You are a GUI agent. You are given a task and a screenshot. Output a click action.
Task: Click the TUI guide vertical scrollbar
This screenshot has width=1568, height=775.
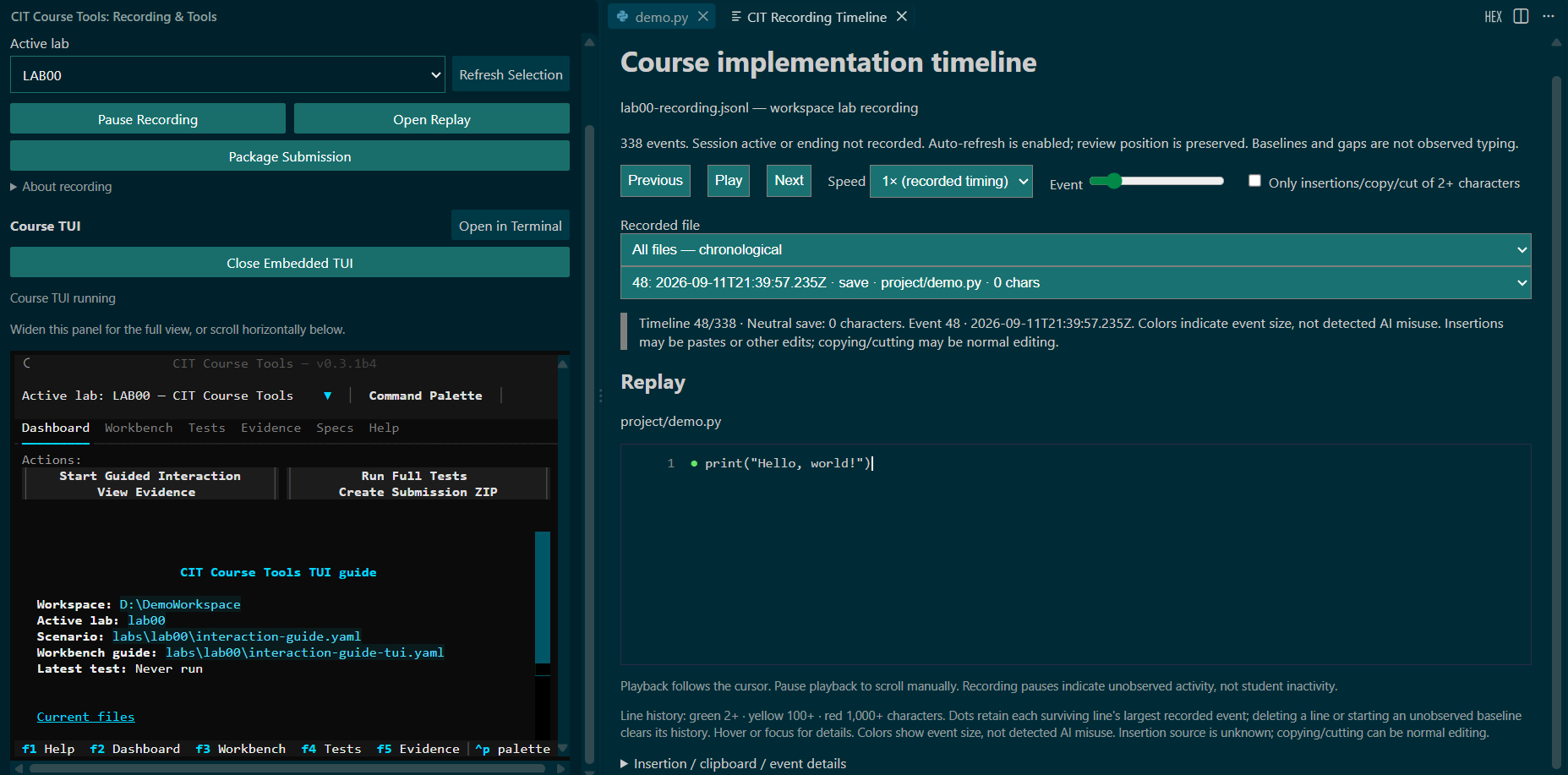pos(543,597)
